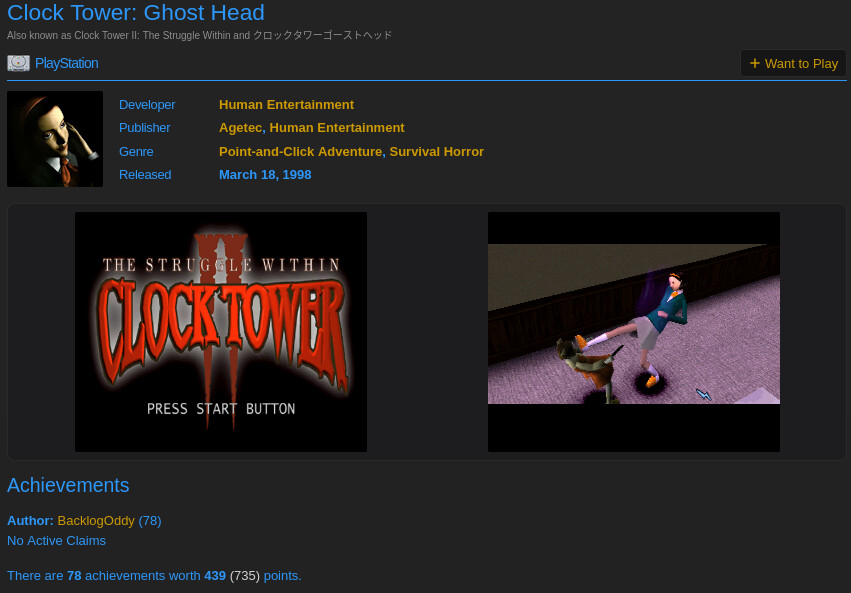This screenshot has height=593, width=851.
Task: Open the Survival Horror genre link
Action: [436, 152]
